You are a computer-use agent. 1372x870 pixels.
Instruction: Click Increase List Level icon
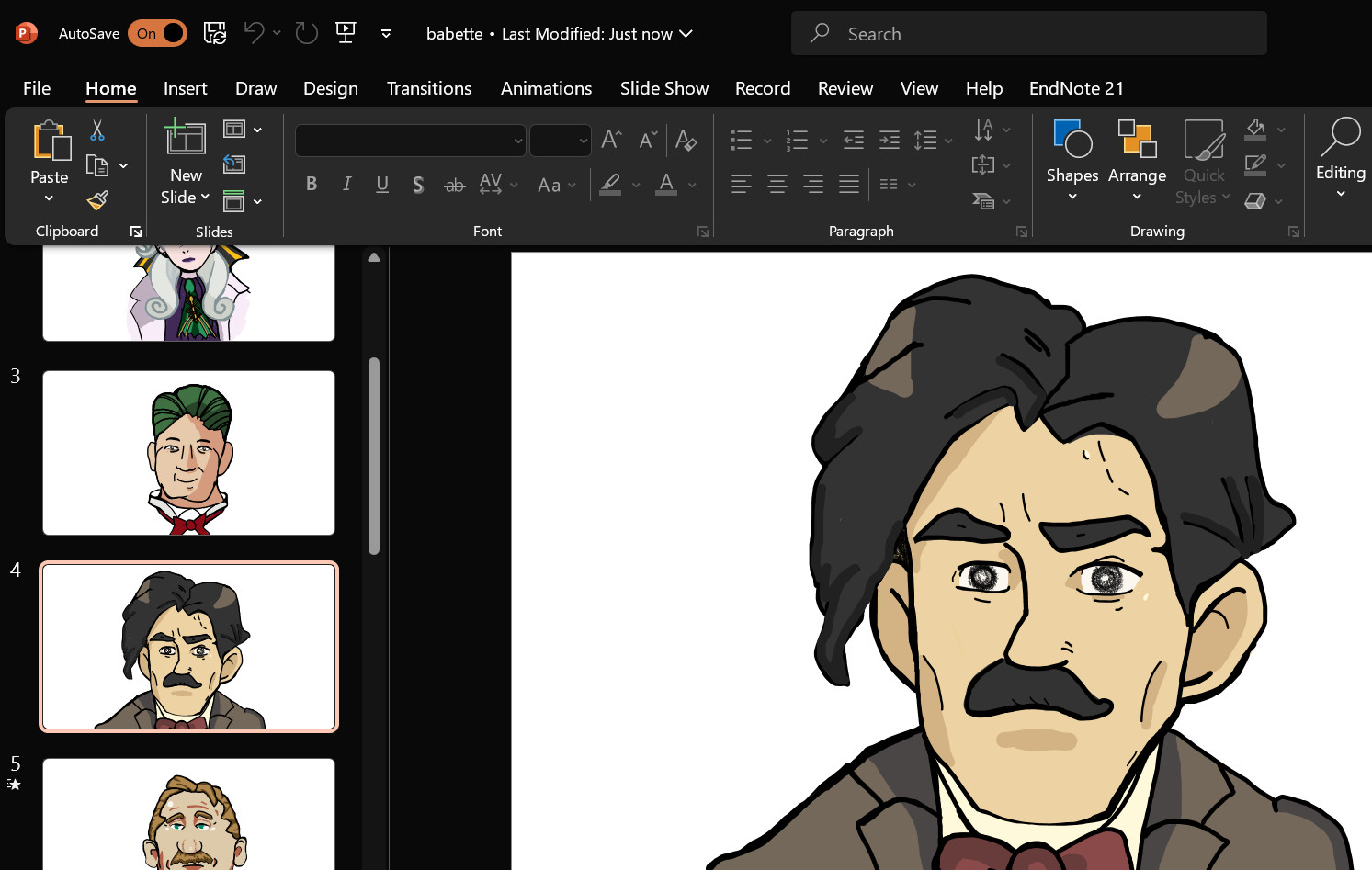(x=890, y=140)
